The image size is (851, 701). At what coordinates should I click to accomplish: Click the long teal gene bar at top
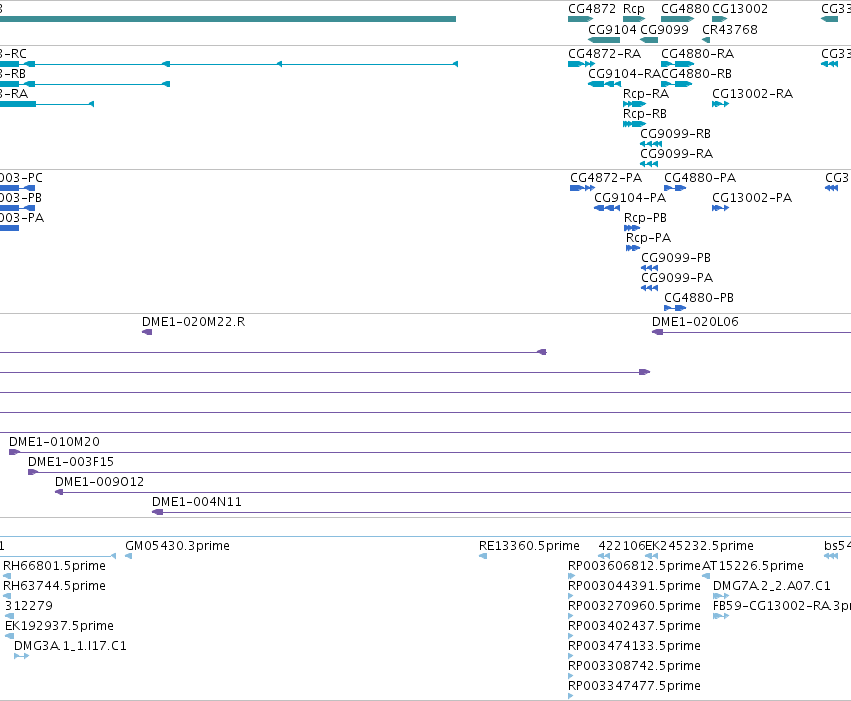[228, 19]
